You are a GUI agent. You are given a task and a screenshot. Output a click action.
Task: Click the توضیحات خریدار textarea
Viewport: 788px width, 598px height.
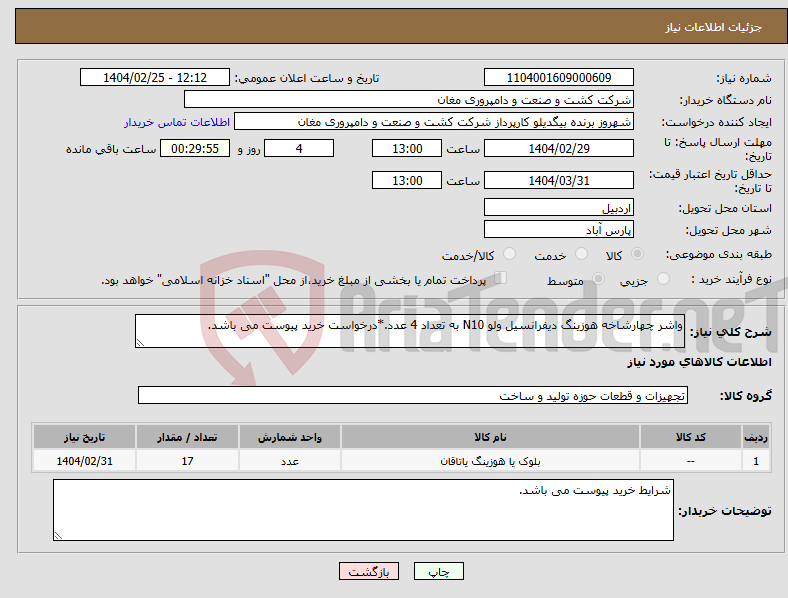[x=363, y=510]
